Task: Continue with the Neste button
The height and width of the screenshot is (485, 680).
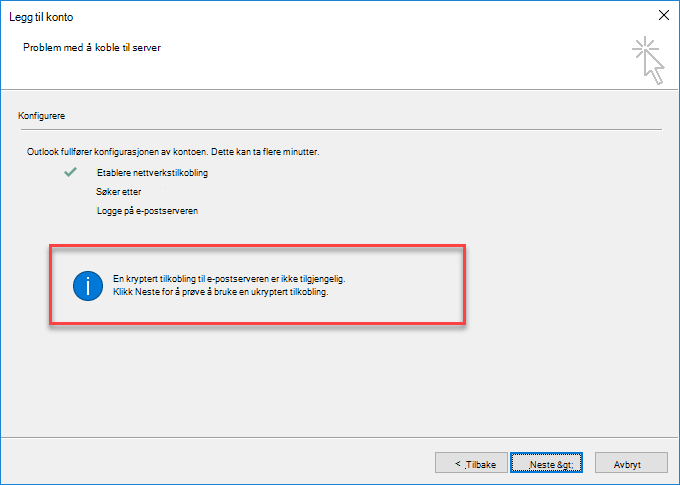Action: [546, 463]
